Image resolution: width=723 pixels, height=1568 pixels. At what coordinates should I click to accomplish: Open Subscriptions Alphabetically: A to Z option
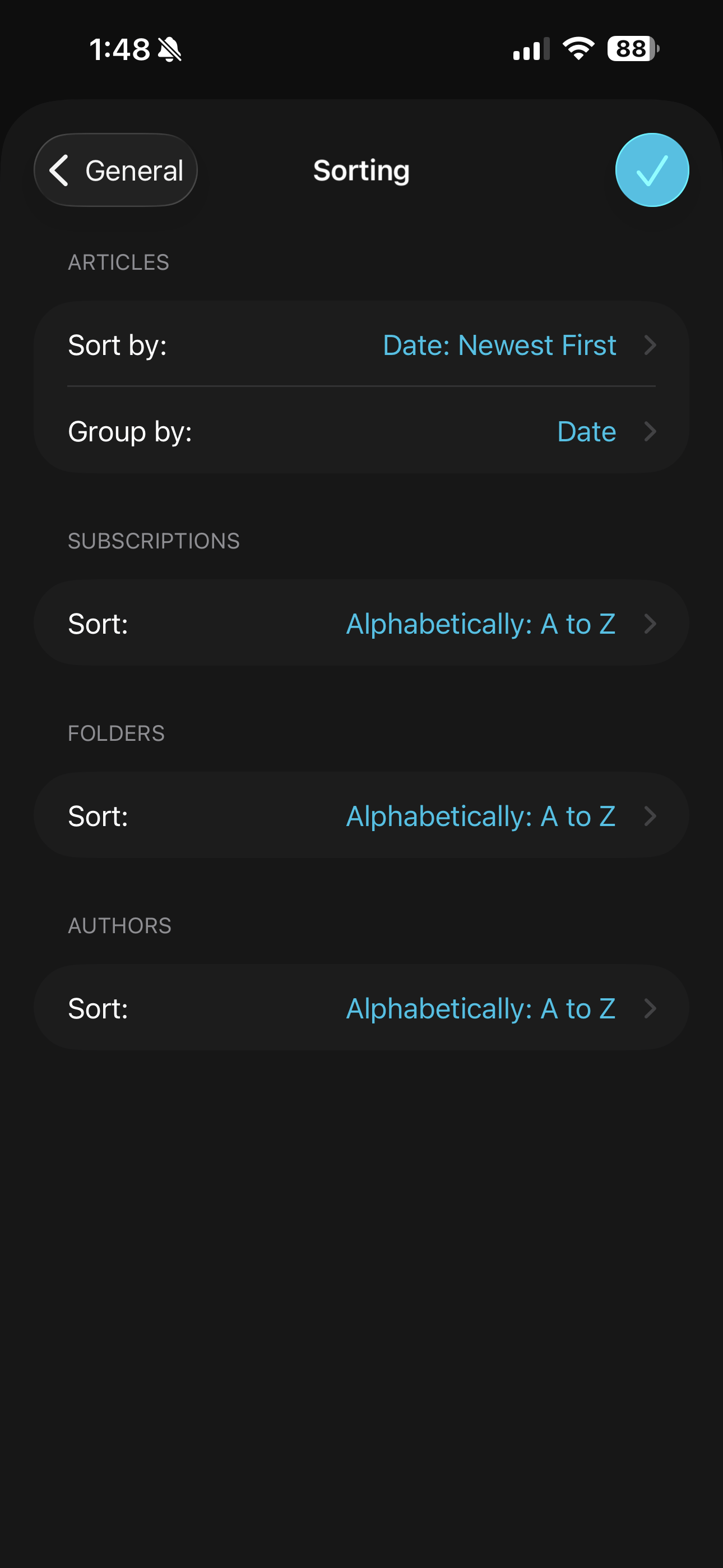click(x=480, y=624)
